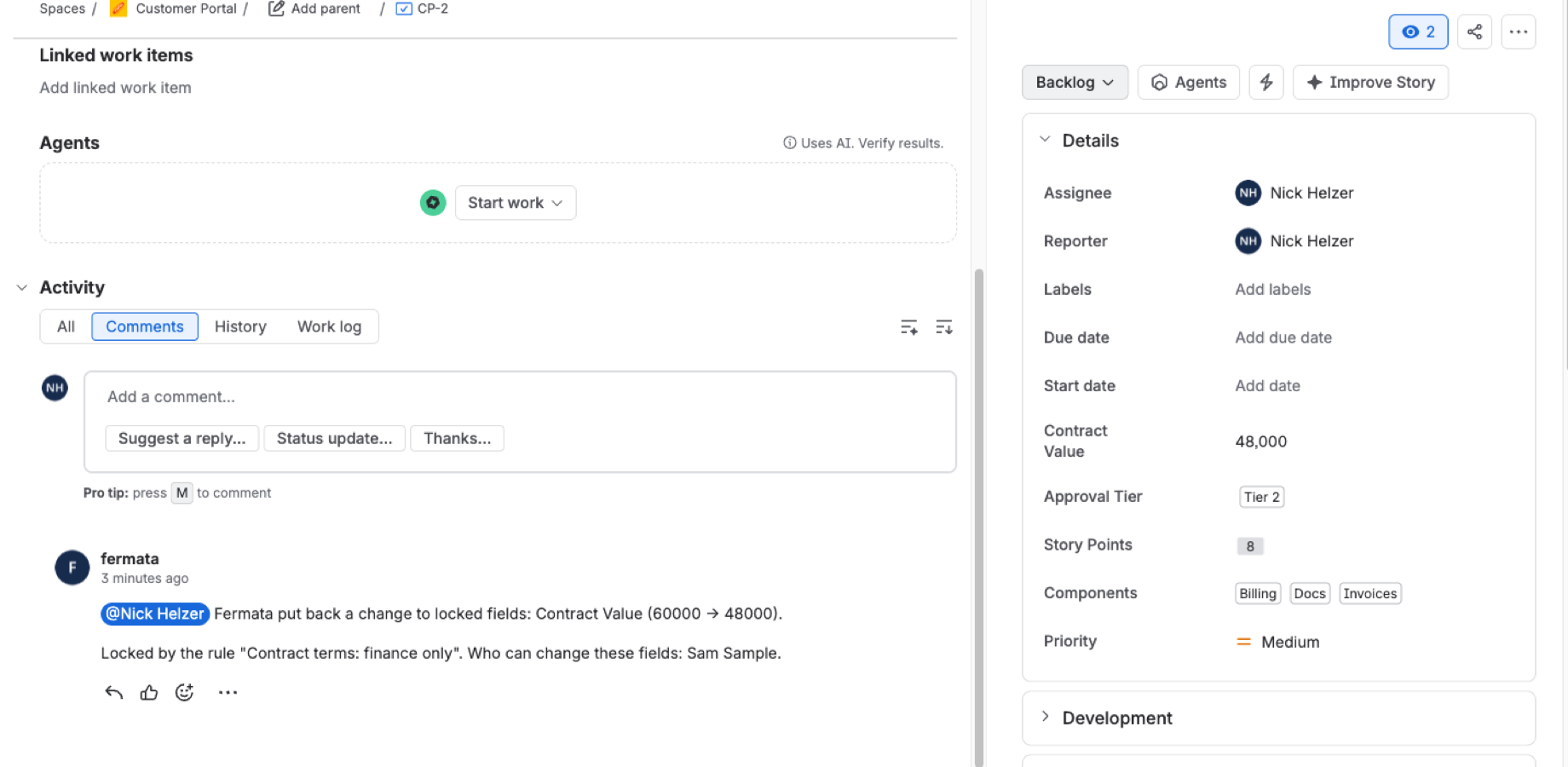The height and width of the screenshot is (767, 1568).
Task: Reply to fermata's comment via arrow icon
Action: pos(114,692)
